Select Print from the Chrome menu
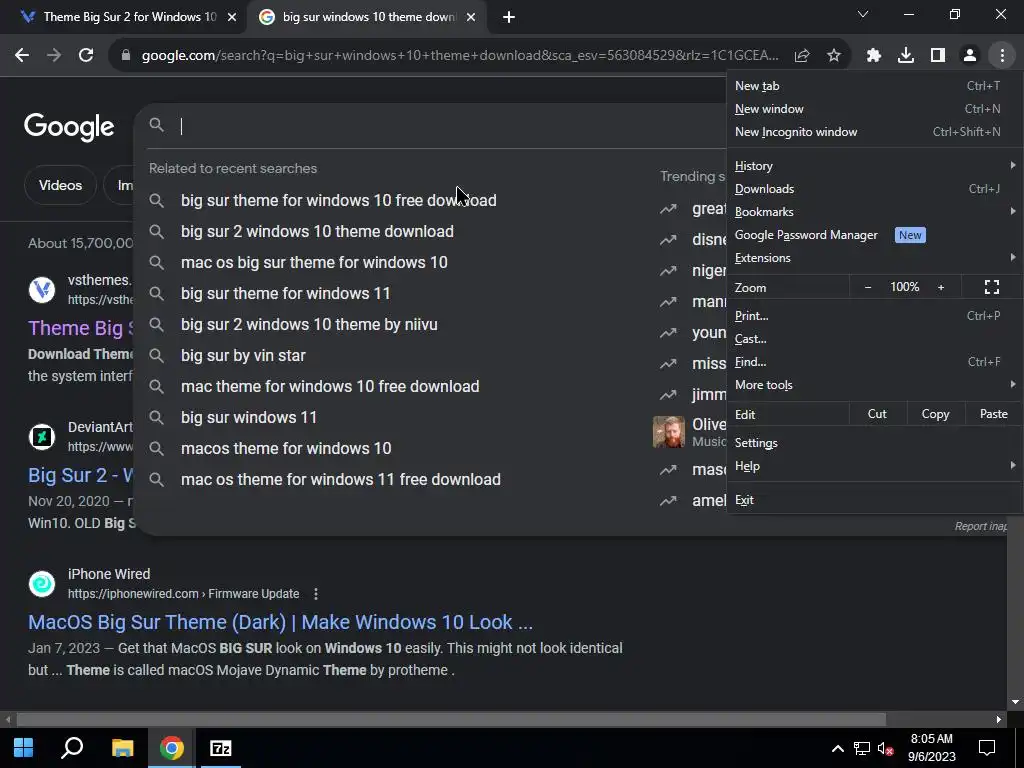This screenshot has width=1024, height=768. (x=874, y=316)
